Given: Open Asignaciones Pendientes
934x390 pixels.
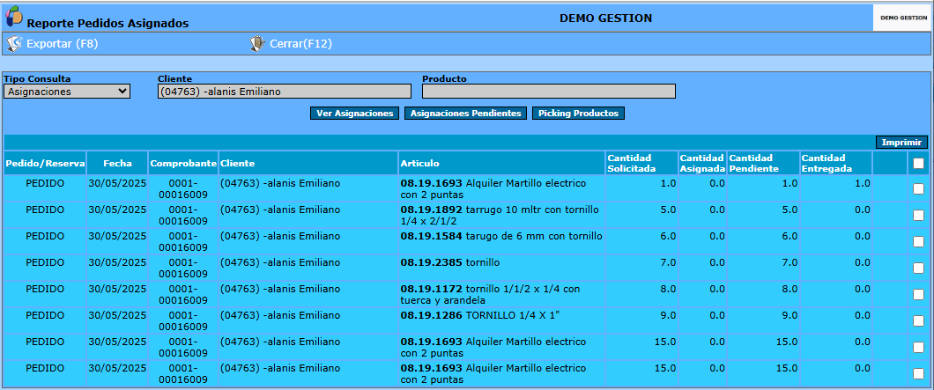Looking at the screenshot, I should (x=465, y=113).
